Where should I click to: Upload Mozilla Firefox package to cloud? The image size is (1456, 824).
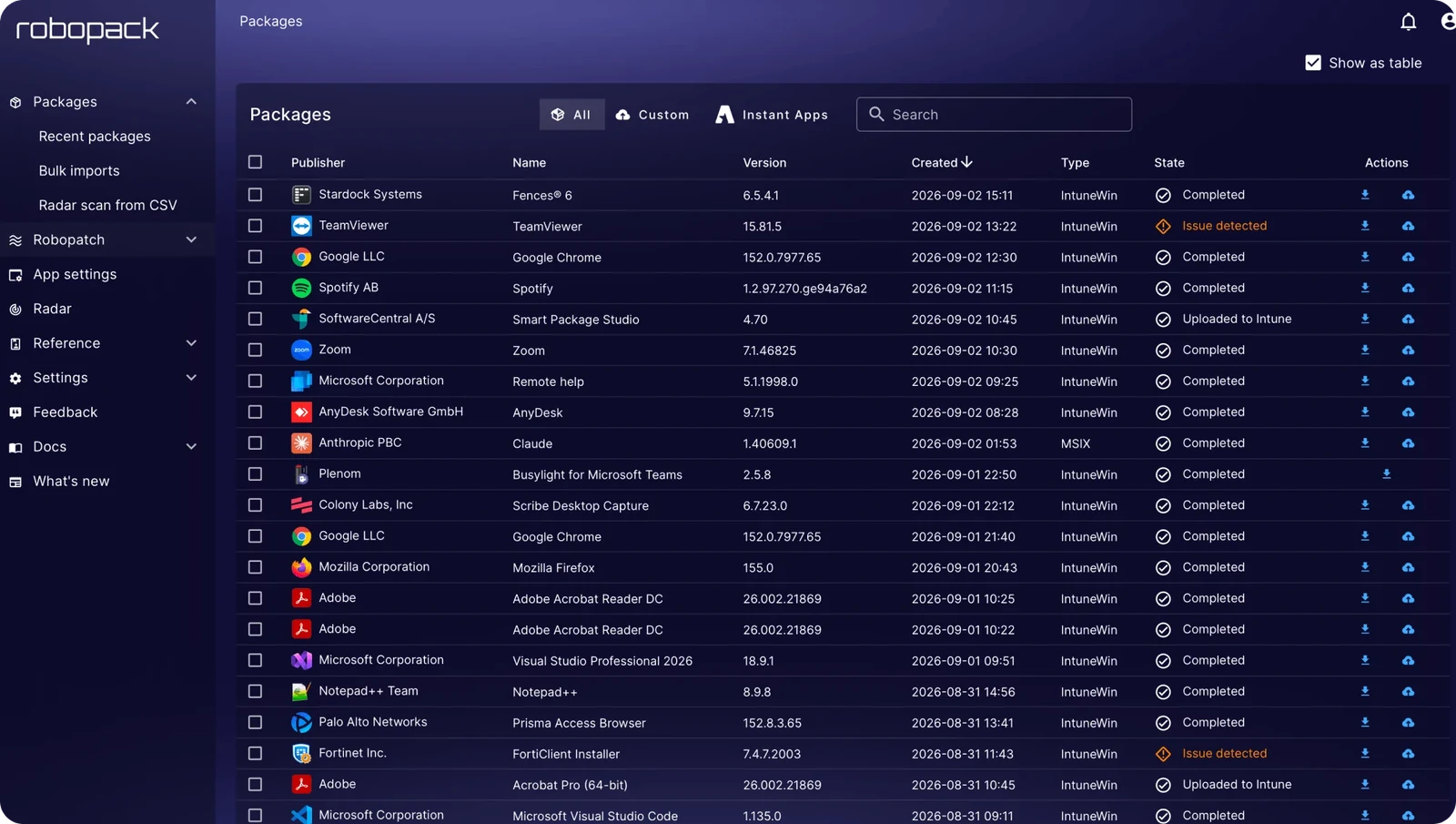[1408, 567]
